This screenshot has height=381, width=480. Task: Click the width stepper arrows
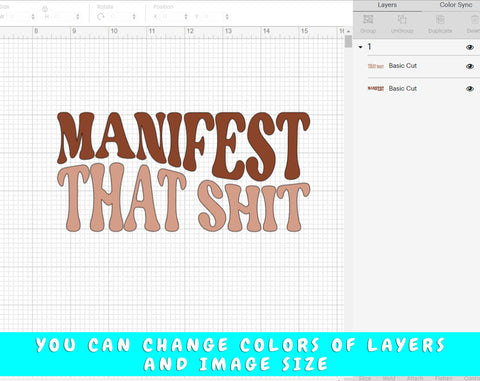pos(33,16)
